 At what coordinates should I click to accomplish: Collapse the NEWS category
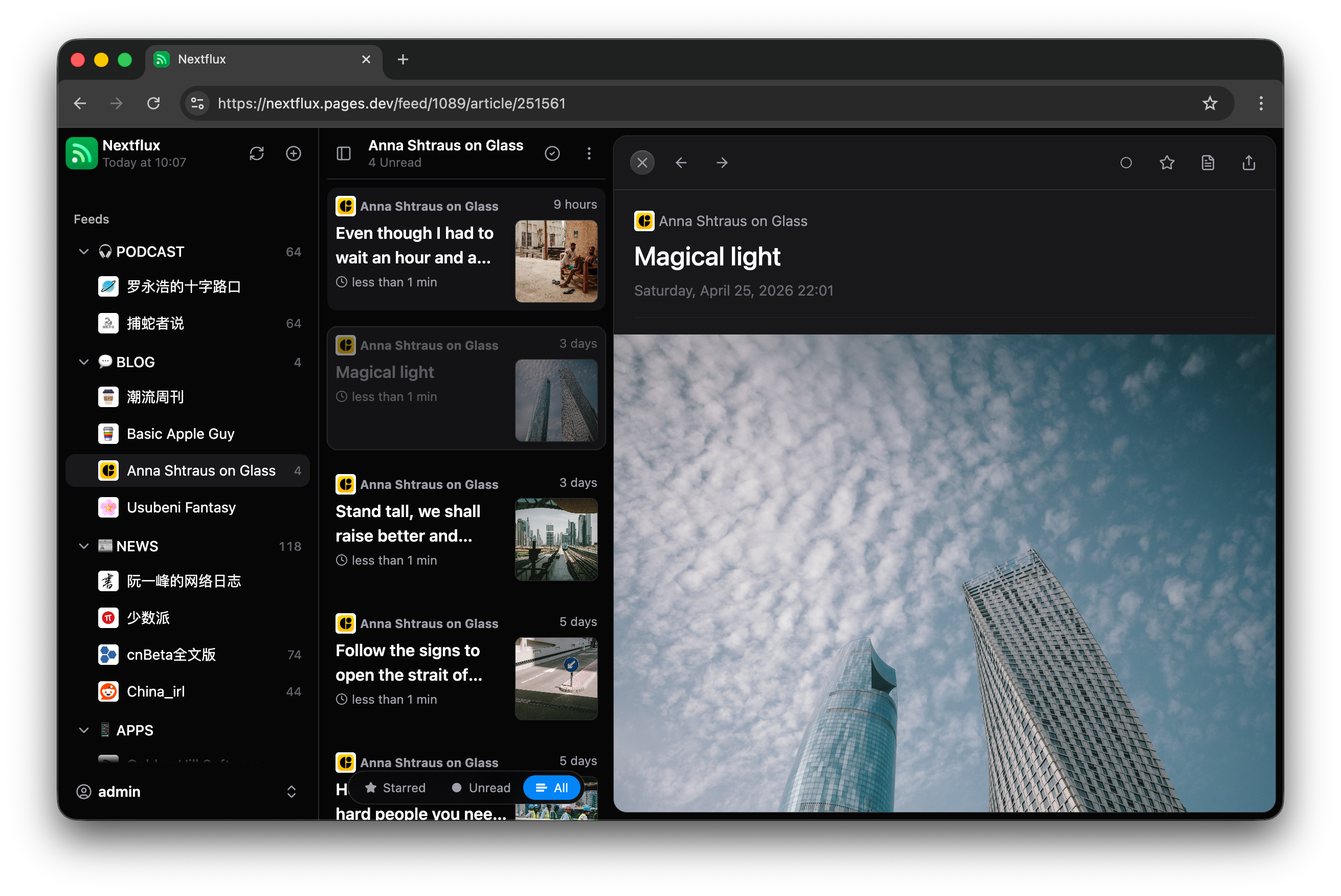(84, 546)
